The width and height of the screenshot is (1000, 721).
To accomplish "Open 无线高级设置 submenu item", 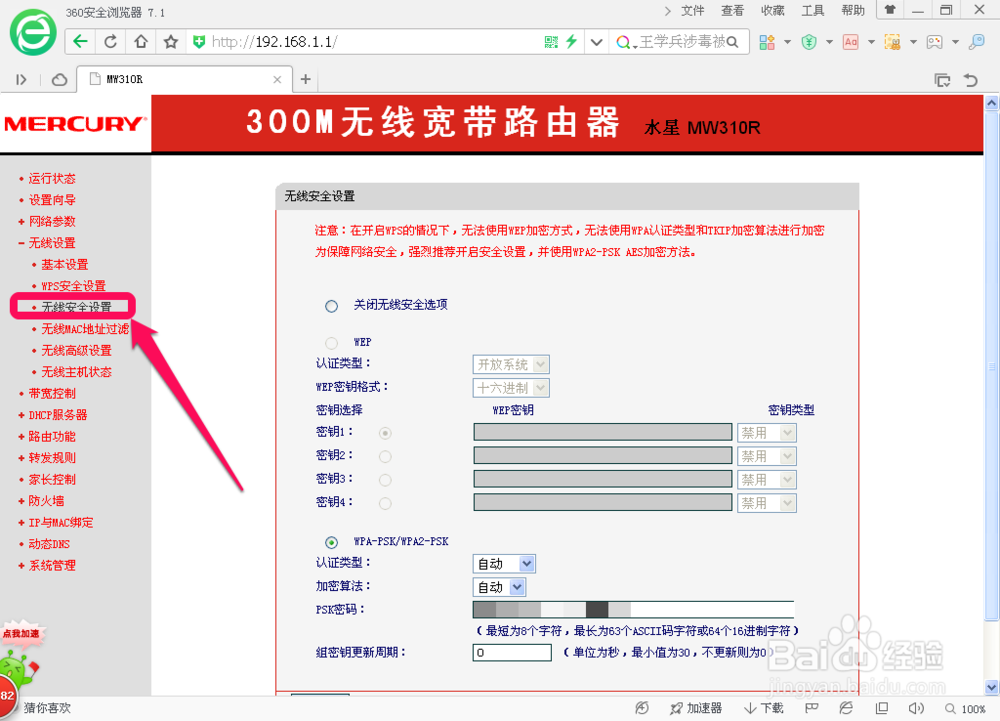I will click(76, 351).
